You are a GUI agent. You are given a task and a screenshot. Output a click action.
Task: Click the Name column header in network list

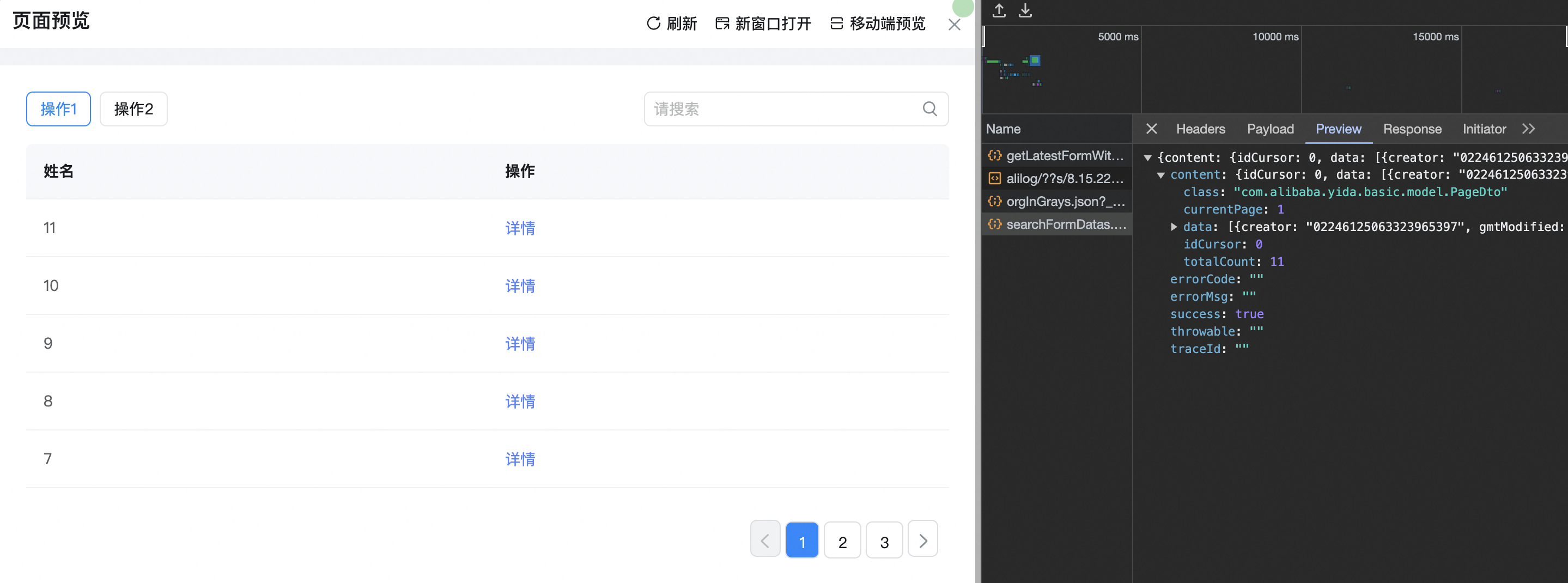click(x=1003, y=129)
